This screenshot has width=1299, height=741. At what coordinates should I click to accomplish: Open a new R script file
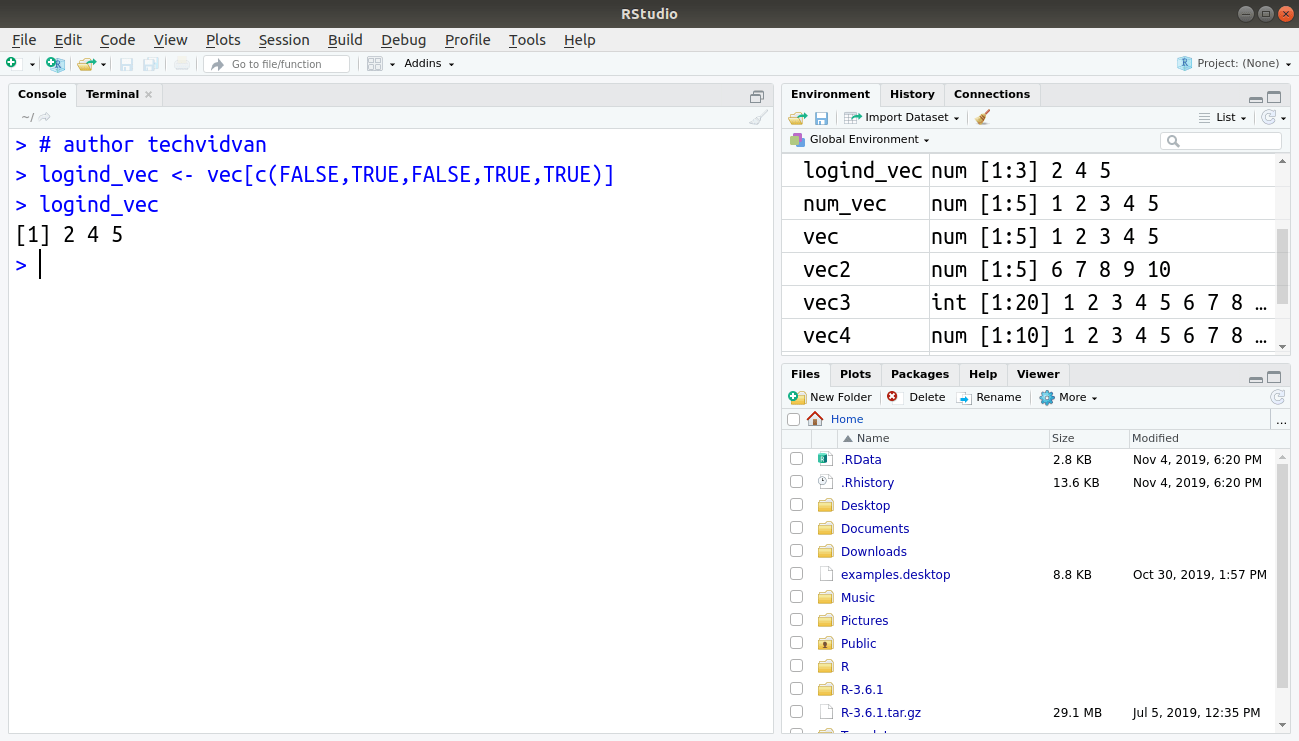(10, 62)
